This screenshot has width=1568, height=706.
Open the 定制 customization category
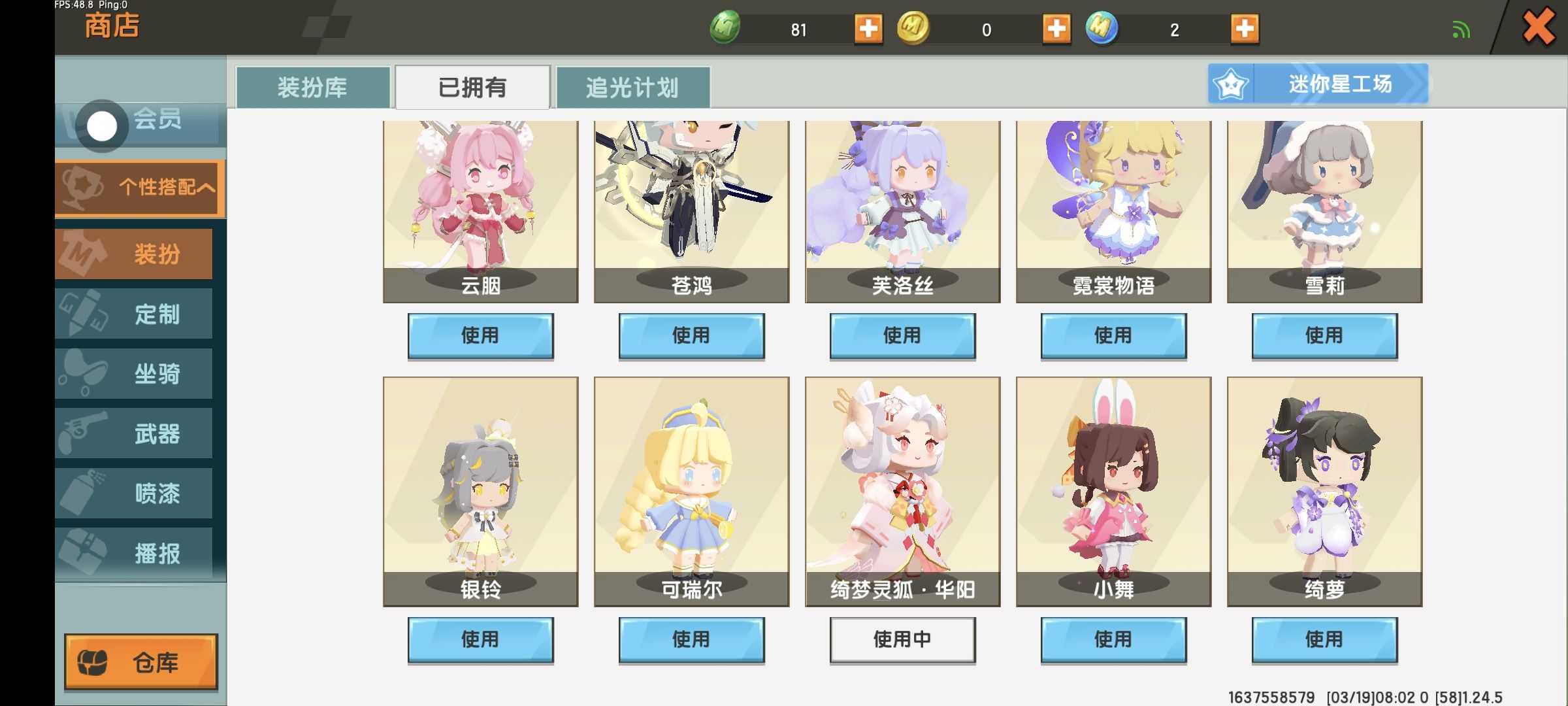pos(134,314)
